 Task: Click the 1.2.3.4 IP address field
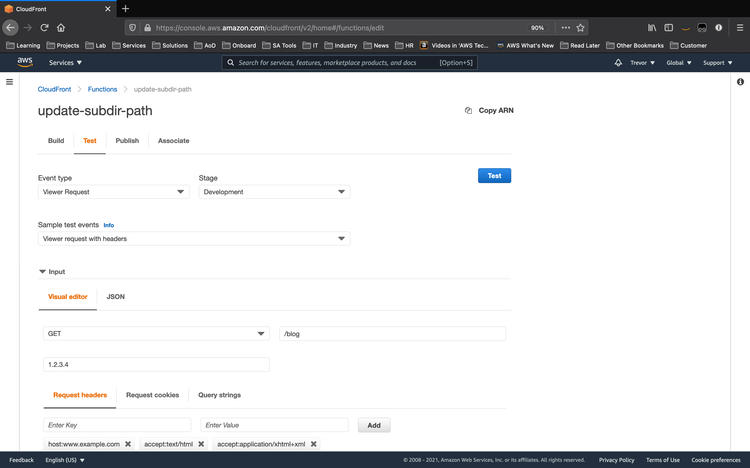pos(156,364)
